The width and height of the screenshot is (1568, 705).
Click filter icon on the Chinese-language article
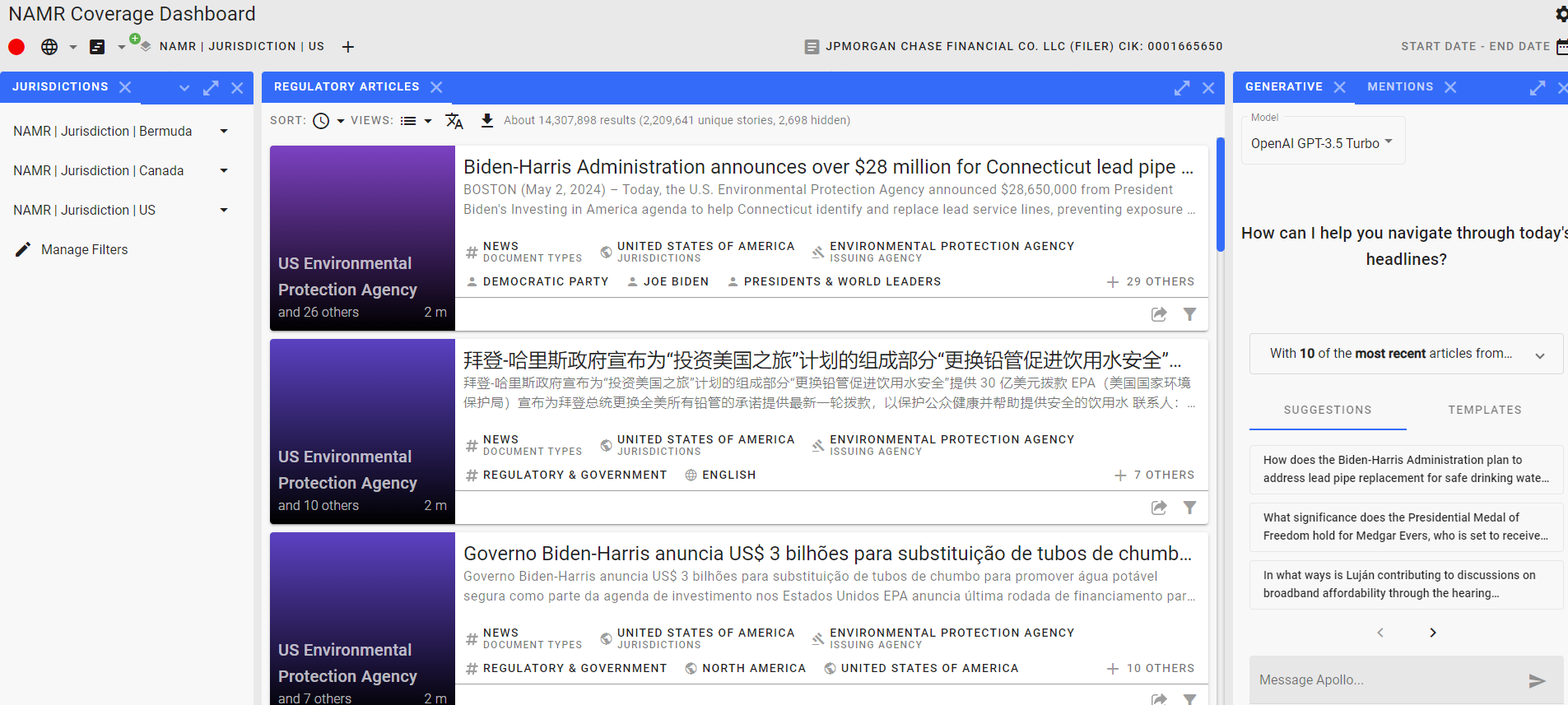1189,508
